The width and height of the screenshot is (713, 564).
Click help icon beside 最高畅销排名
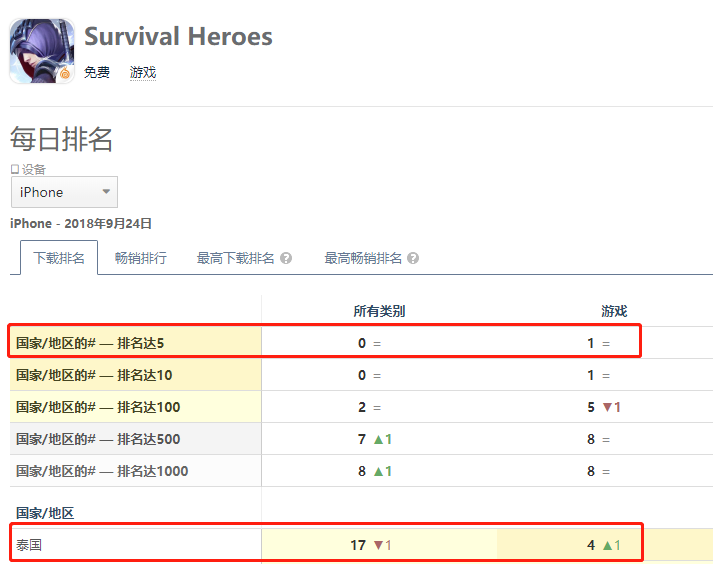[x=413, y=258]
